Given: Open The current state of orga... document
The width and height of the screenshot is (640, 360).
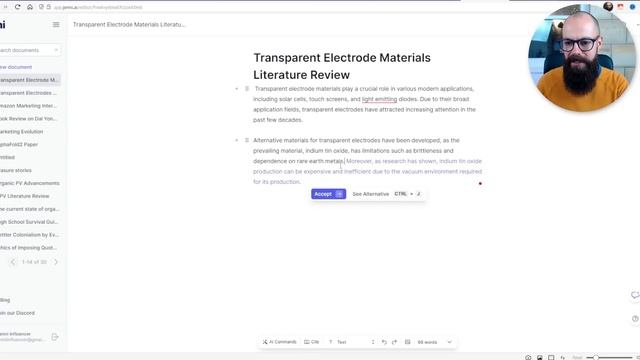Looking at the screenshot, I should point(30,209).
